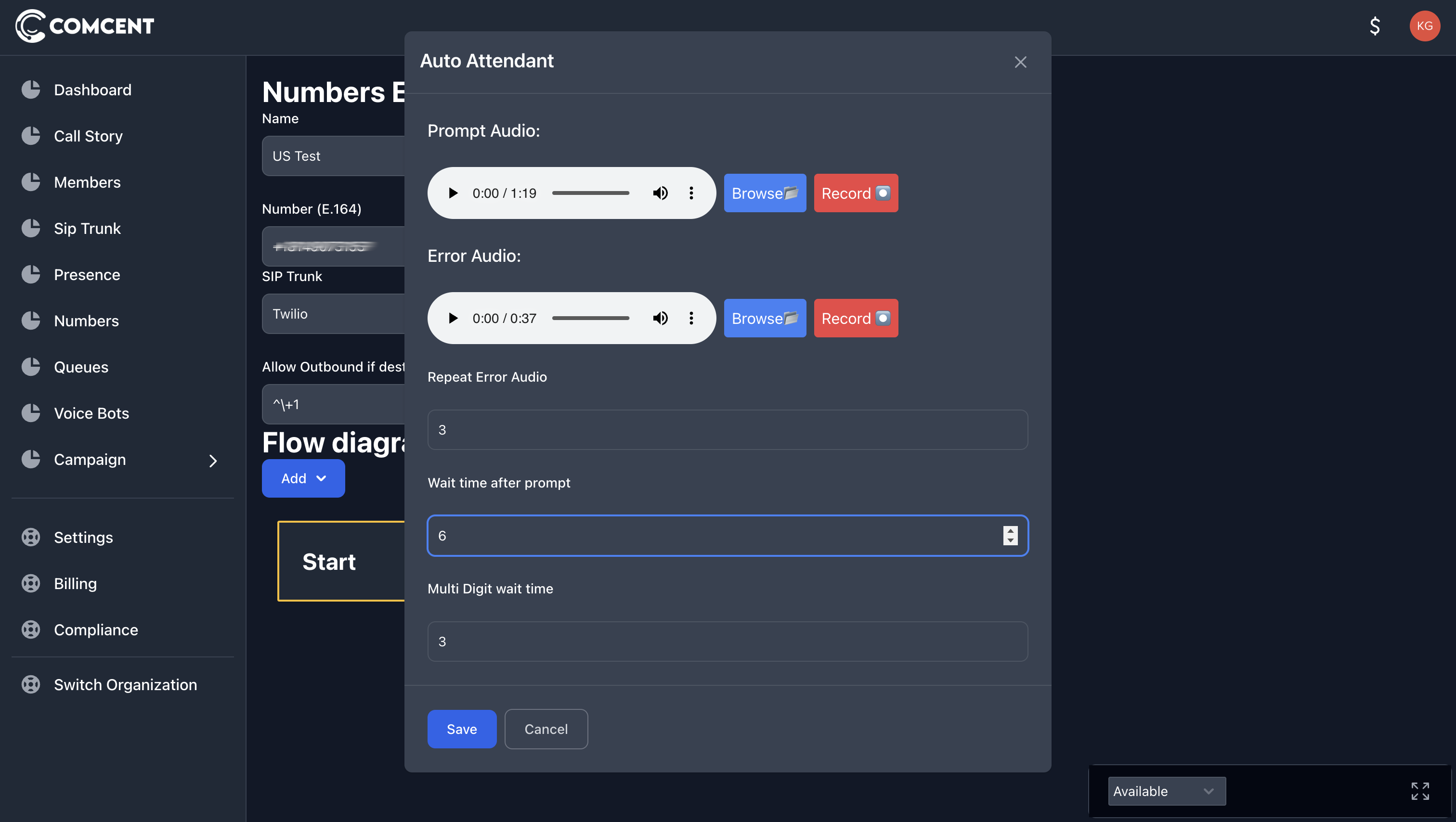1456x822 pixels.
Task: Open more options for Prompt Audio player
Action: coord(691,193)
